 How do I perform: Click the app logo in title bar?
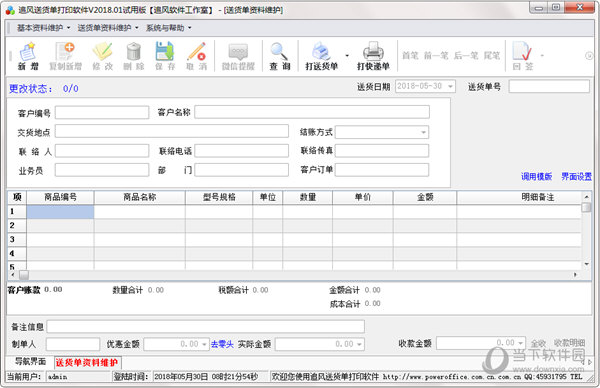pyautogui.click(x=10, y=10)
